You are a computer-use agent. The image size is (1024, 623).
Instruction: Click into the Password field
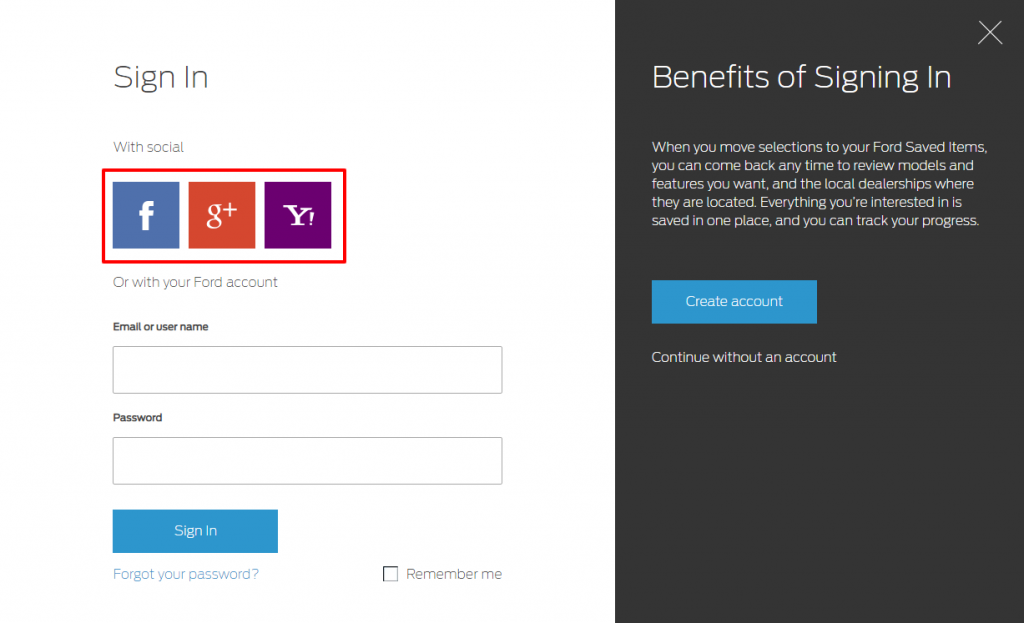pos(307,460)
